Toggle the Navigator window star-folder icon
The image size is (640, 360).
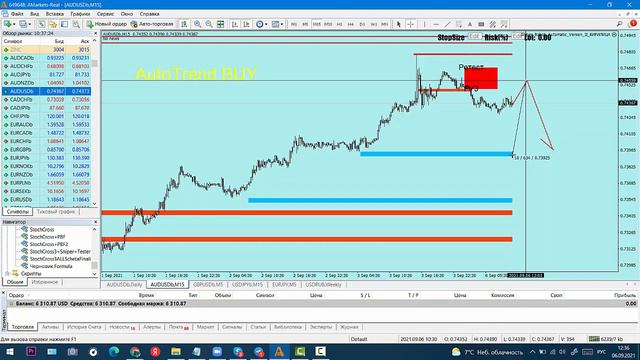click(x=53, y=24)
